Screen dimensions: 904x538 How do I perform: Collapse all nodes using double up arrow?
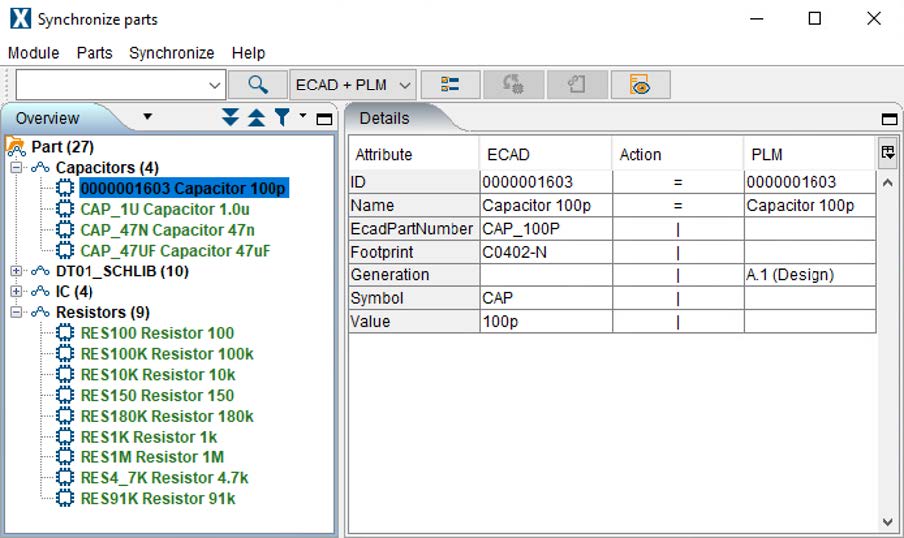click(x=256, y=118)
